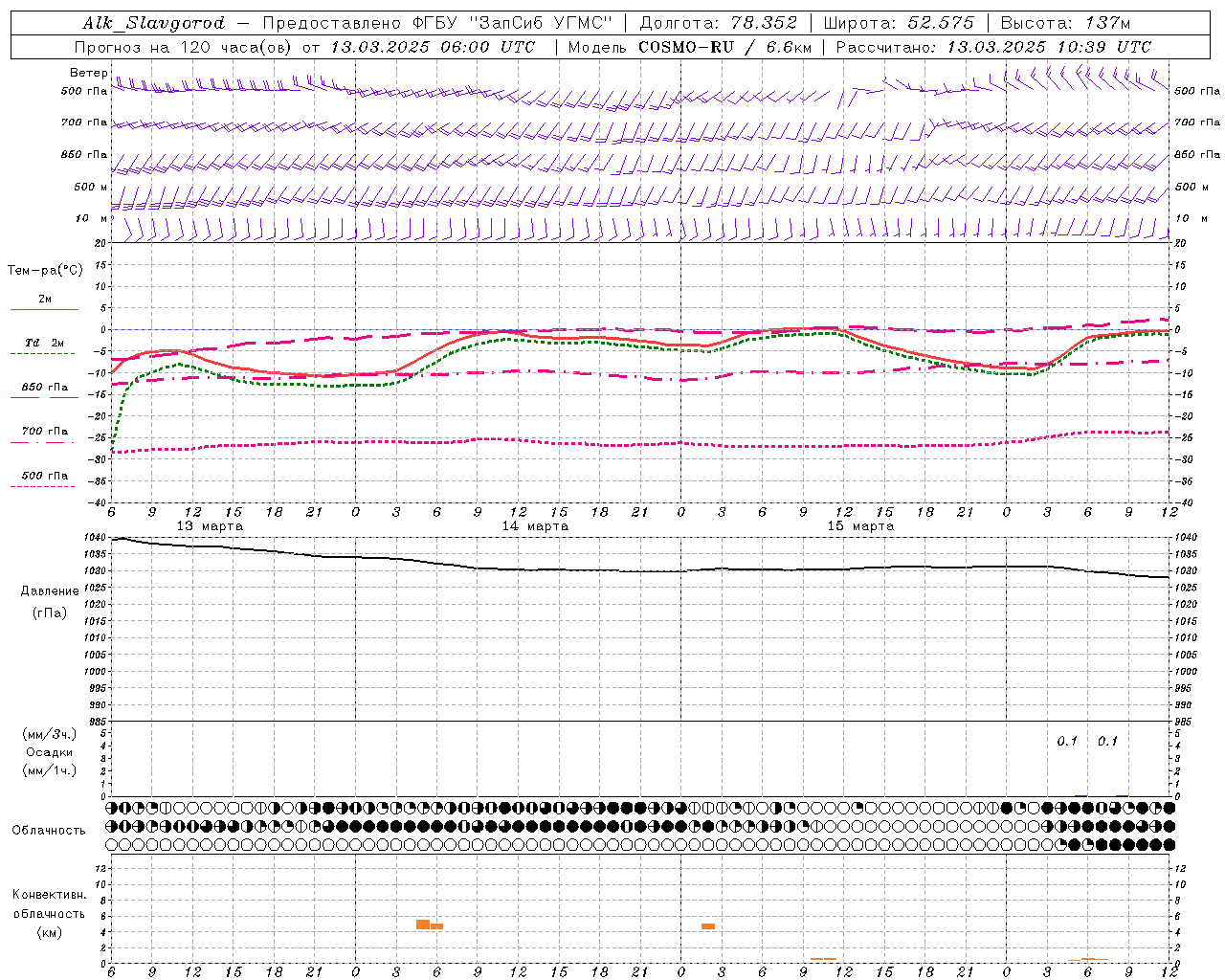The height and width of the screenshot is (980, 1225).
Task: Click the longitude value Долгота: 78.352
Action: 718,23
